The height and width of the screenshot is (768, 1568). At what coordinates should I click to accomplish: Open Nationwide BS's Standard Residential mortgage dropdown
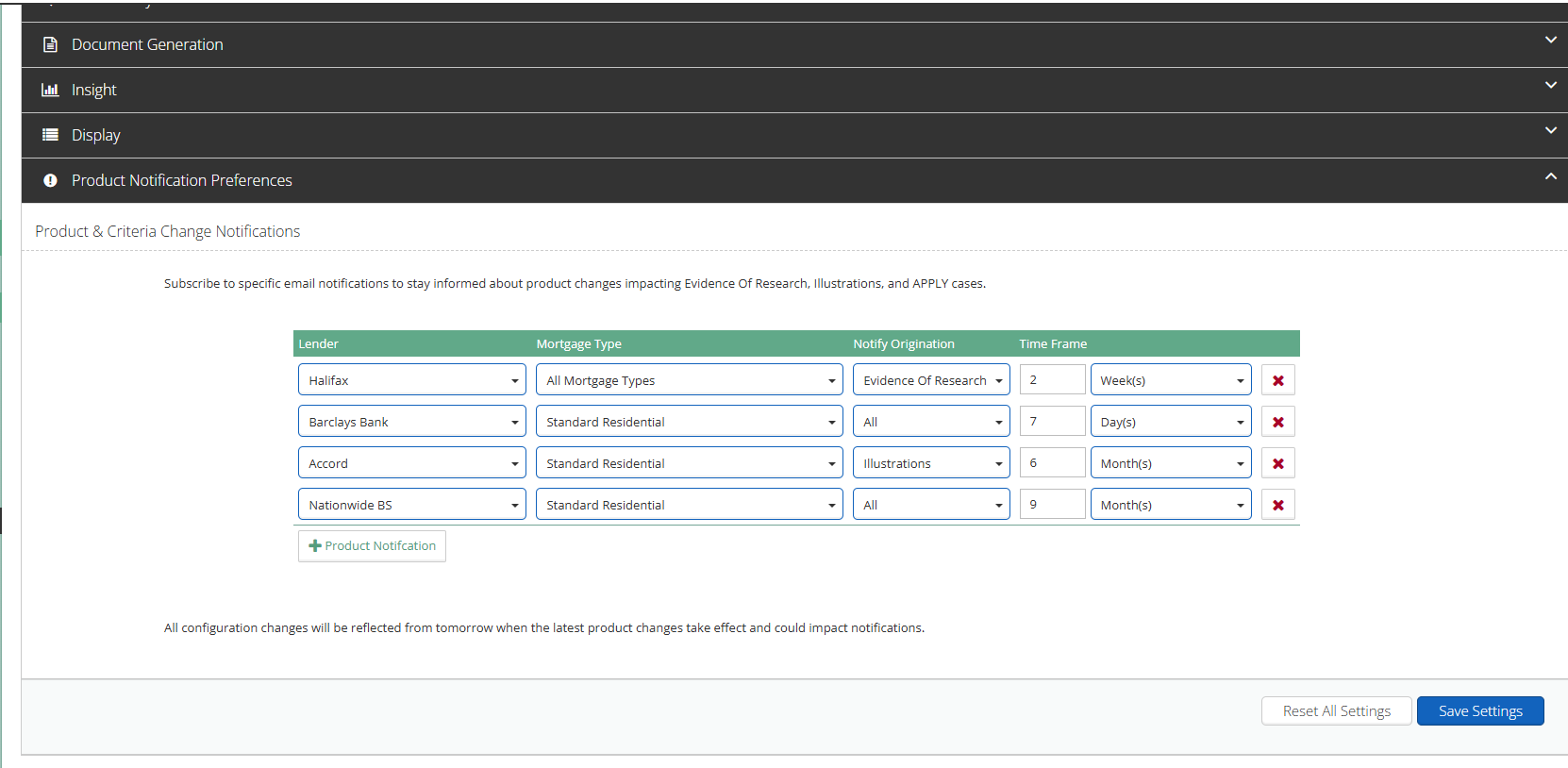coord(690,505)
